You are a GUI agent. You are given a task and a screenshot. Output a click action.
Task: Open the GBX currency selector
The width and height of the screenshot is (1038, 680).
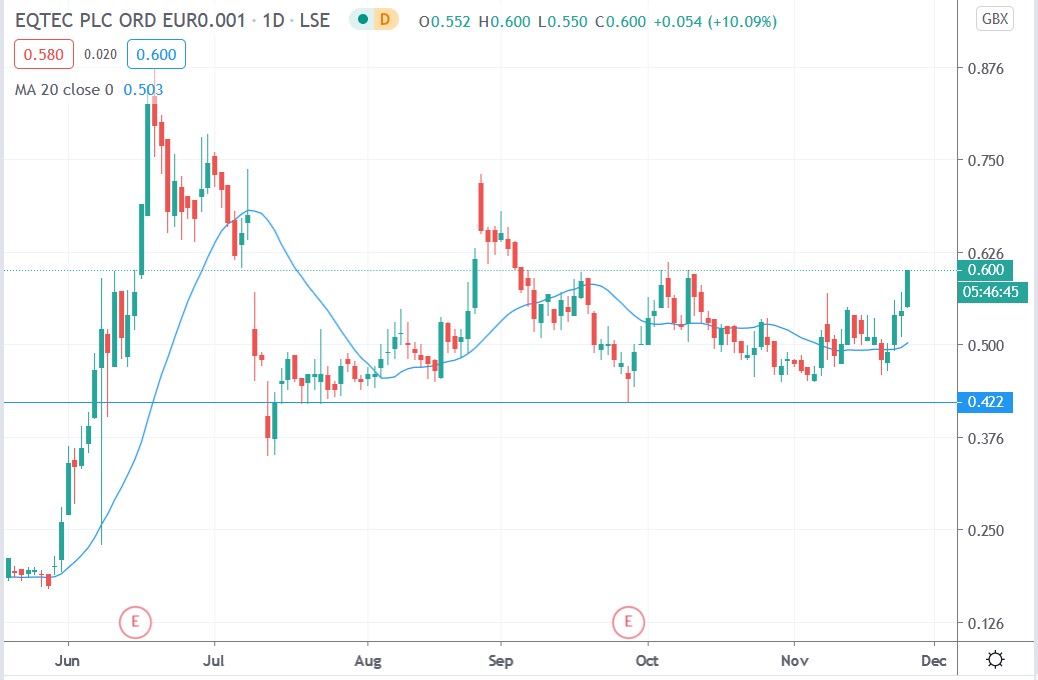coord(994,19)
